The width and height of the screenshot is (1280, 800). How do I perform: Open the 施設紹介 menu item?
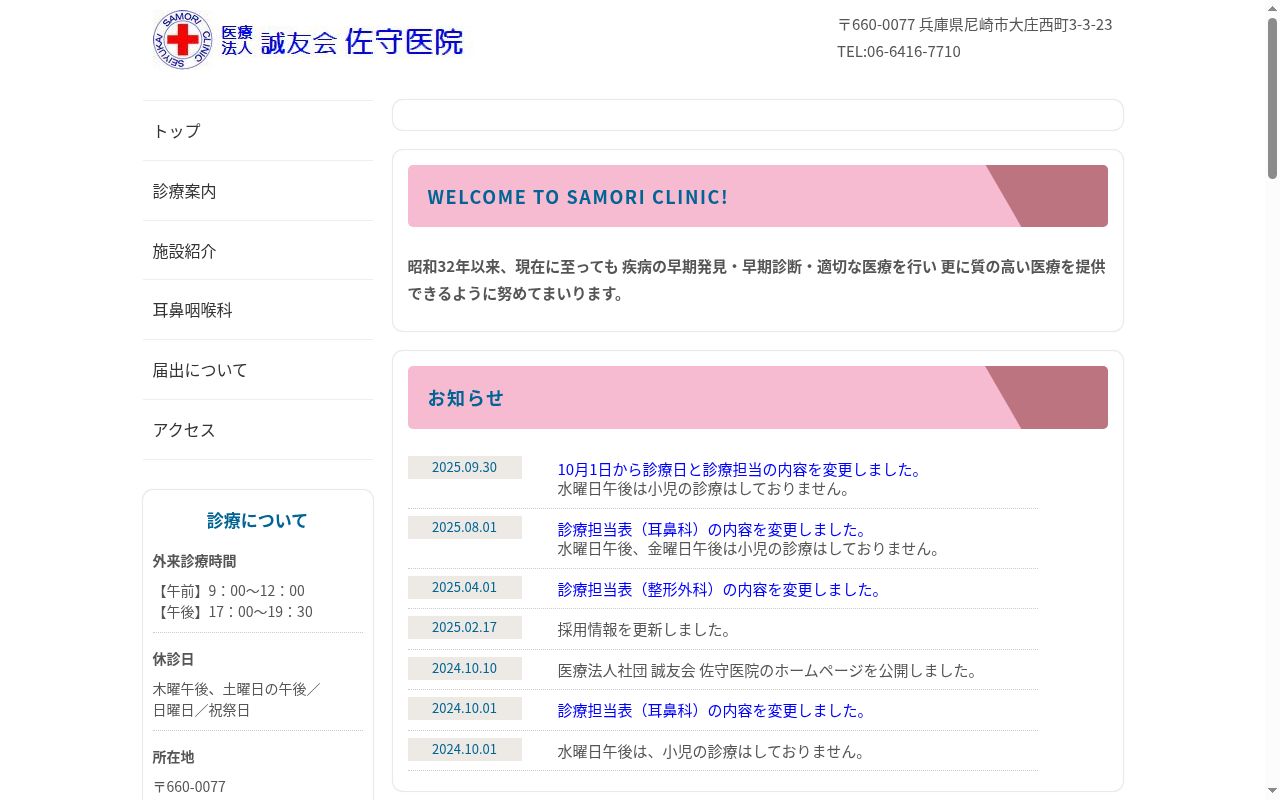[258, 251]
